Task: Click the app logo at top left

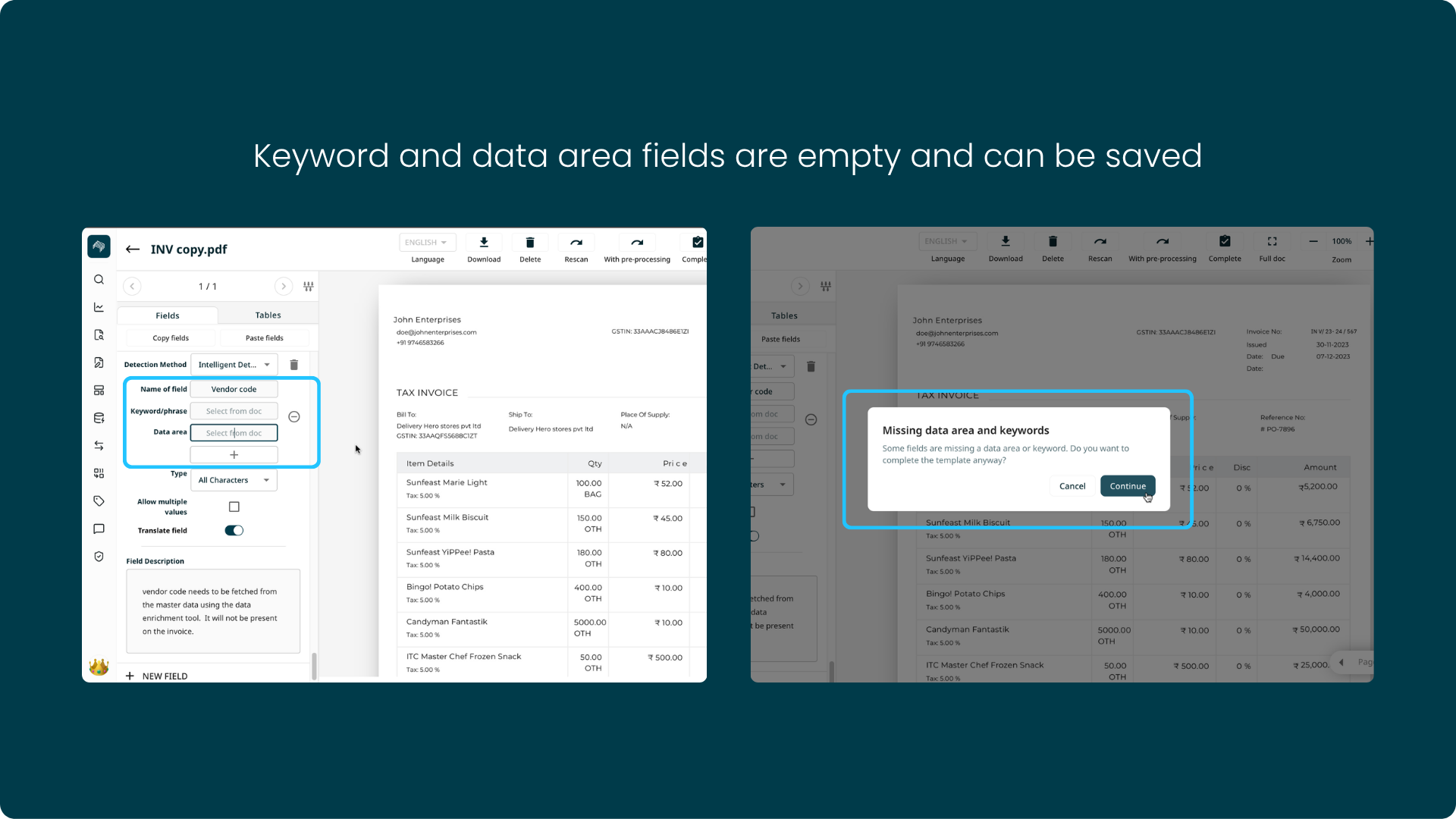Action: point(99,246)
